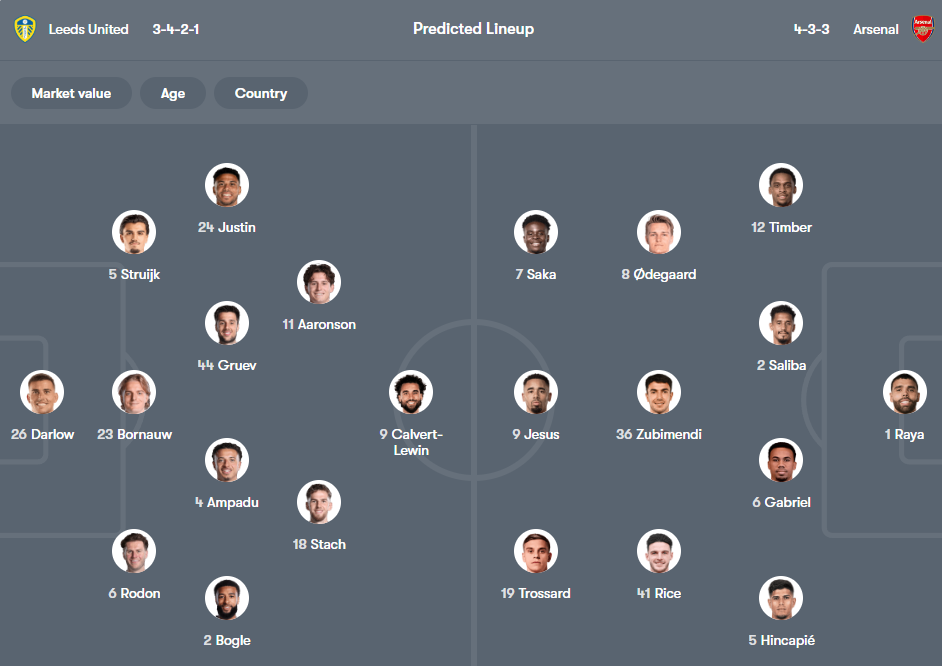Click the Leeds United club crest
This screenshot has height=666, width=942.
(x=24, y=29)
